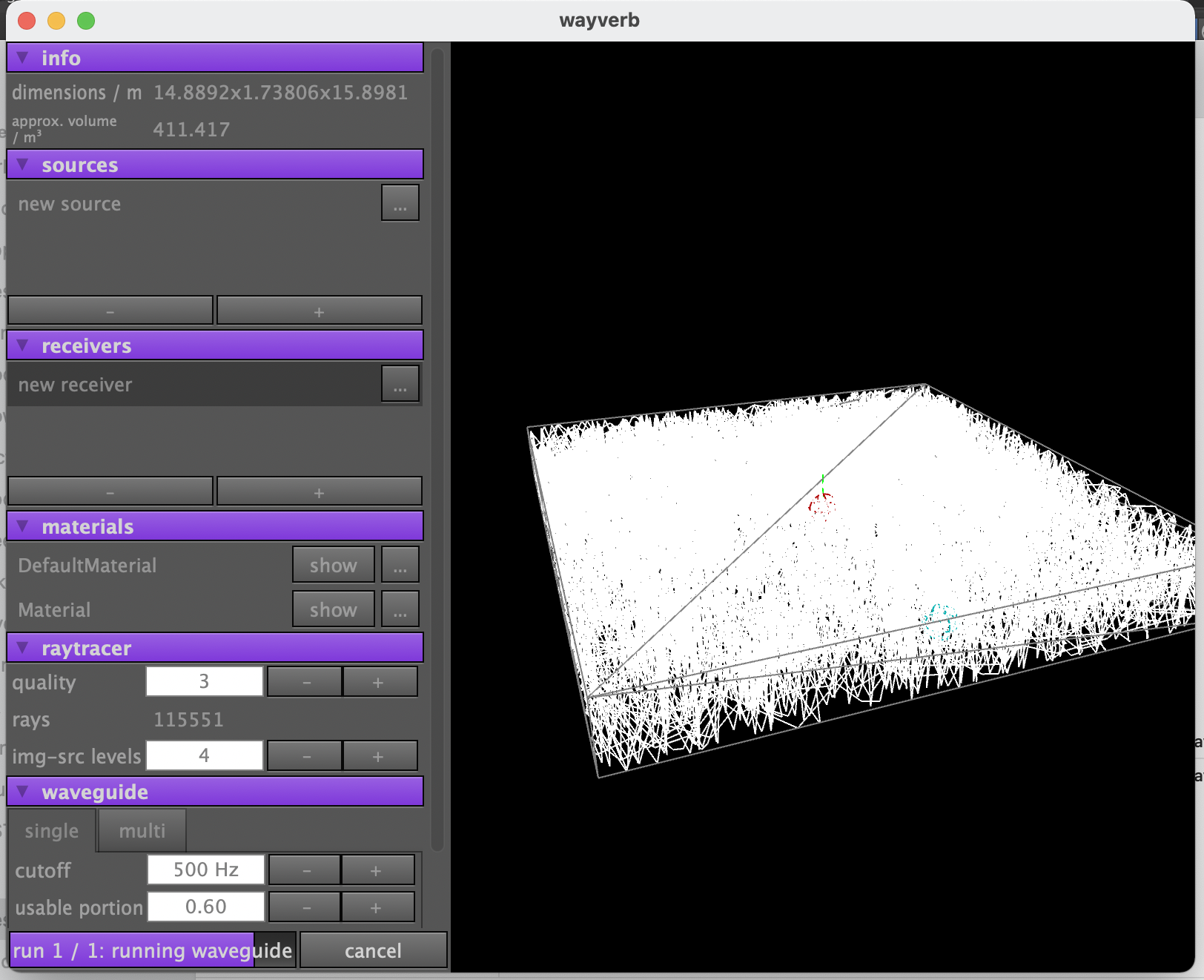Increase raytracer quality value
1204x980 pixels.
[378, 682]
